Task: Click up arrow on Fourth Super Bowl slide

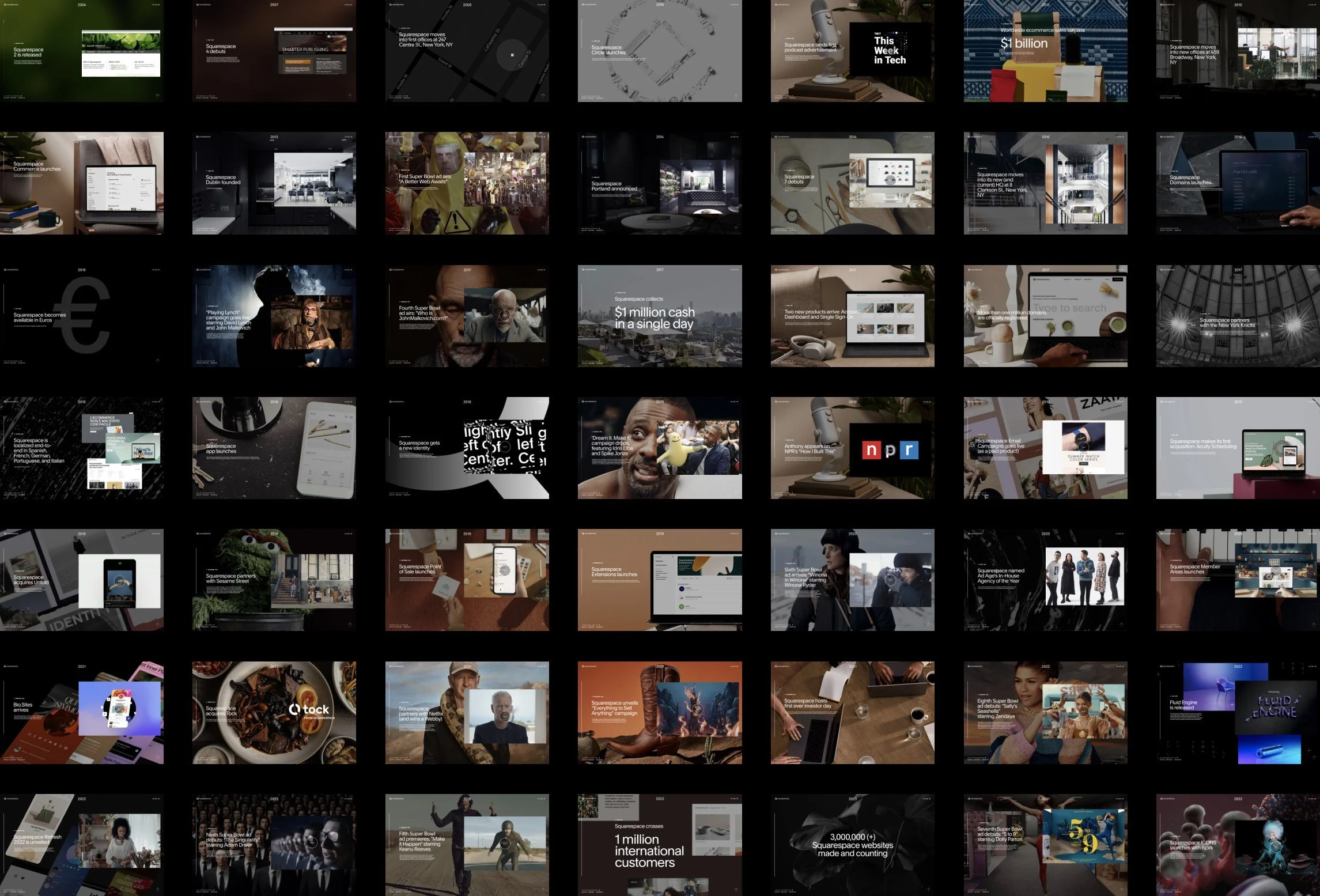Action: coord(543,361)
